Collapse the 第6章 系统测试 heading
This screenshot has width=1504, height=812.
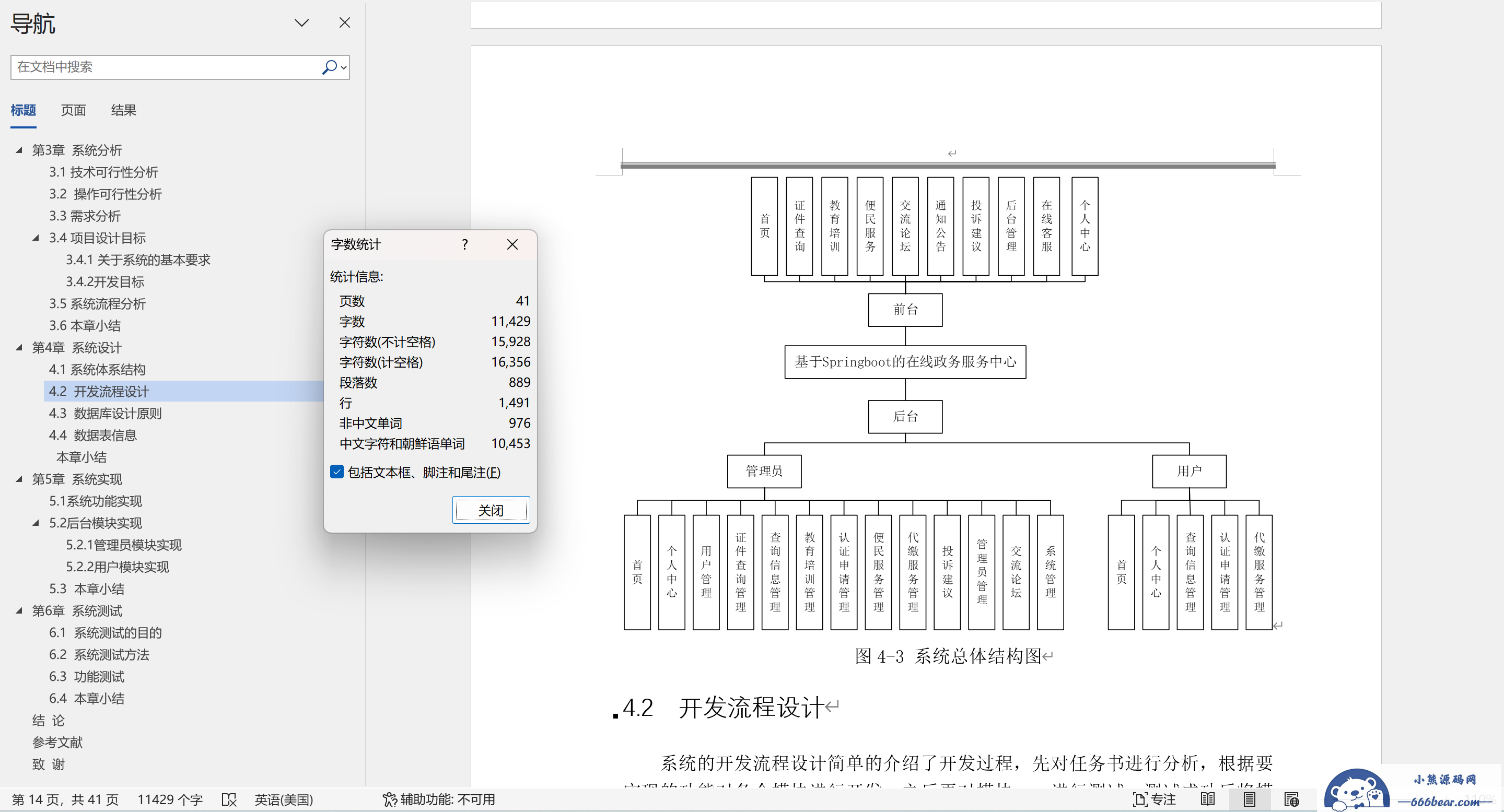(x=19, y=610)
